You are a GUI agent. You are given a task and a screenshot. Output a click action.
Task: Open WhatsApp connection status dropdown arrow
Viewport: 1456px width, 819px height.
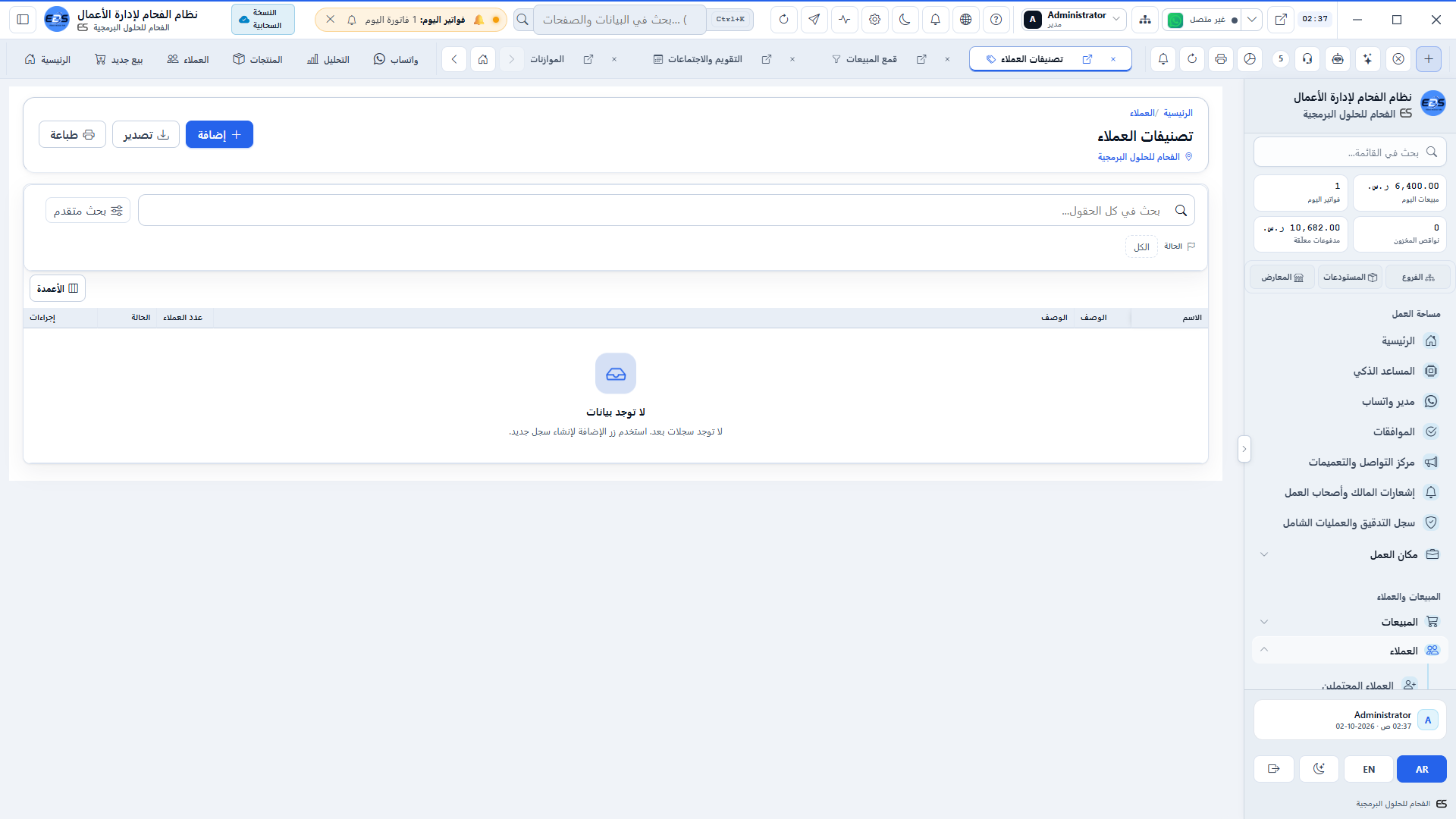pyautogui.click(x=1252, y=20)
